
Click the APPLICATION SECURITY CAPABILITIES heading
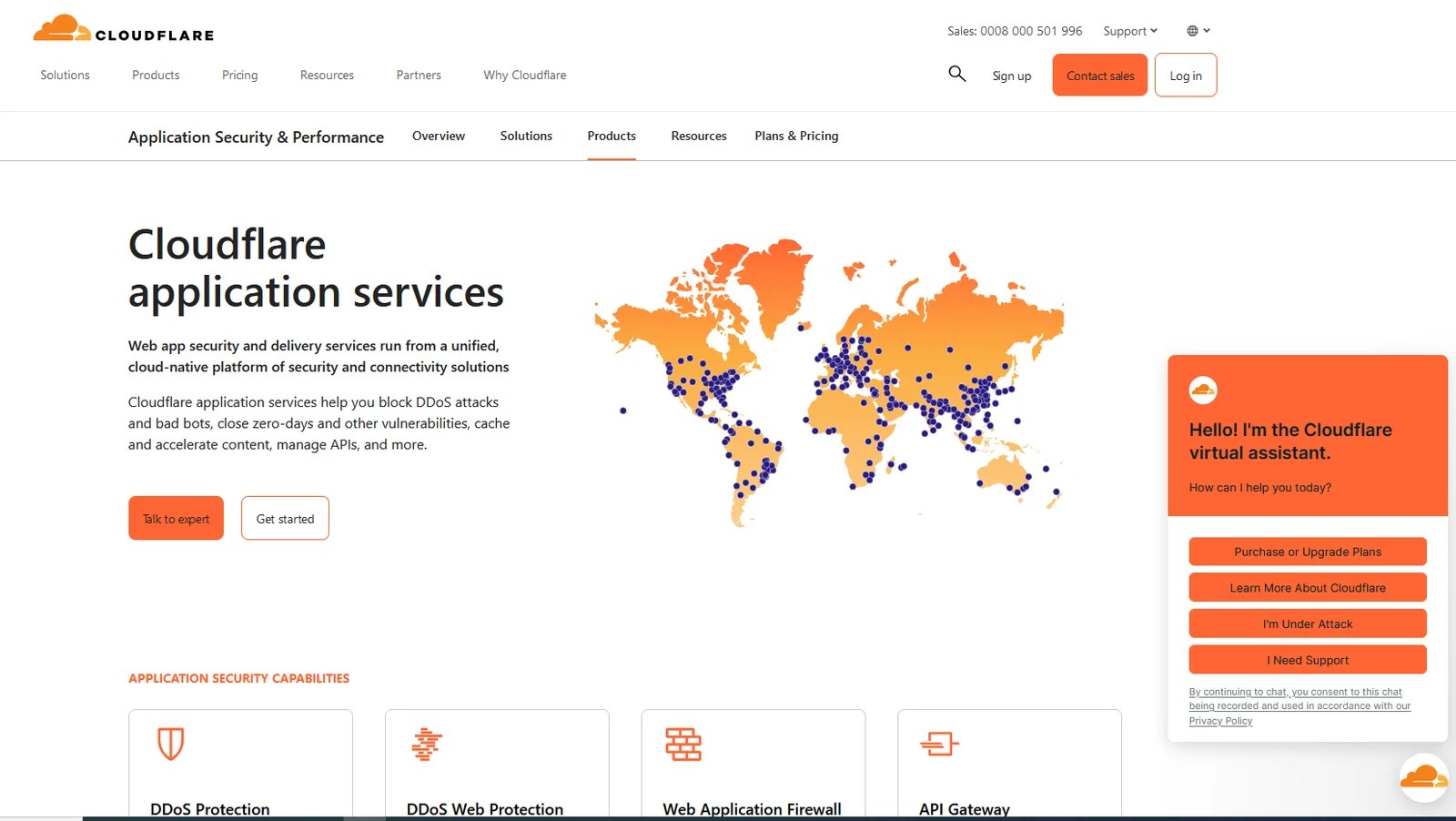[238, 678]
